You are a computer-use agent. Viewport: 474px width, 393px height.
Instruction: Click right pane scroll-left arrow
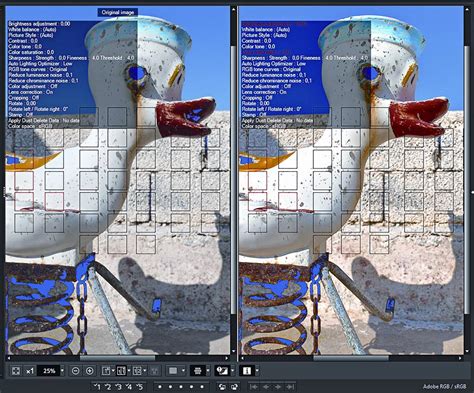click(x=242, y=358)
